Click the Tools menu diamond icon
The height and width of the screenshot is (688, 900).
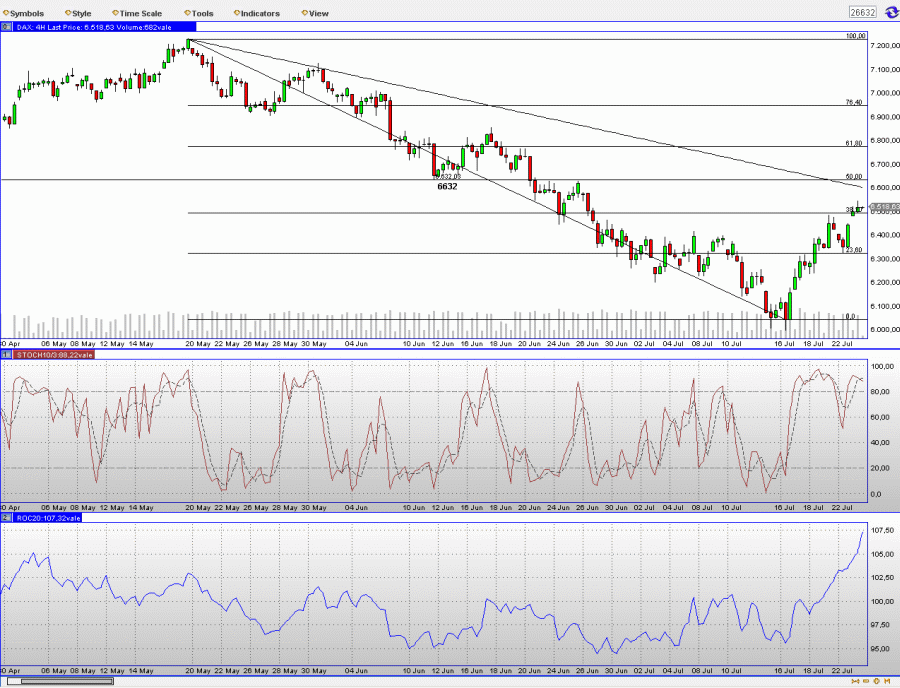188,13
